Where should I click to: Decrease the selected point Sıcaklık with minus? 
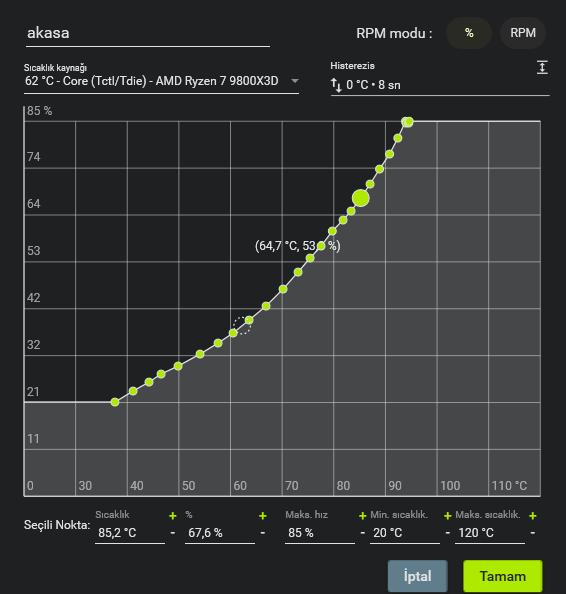coord(173,533)
